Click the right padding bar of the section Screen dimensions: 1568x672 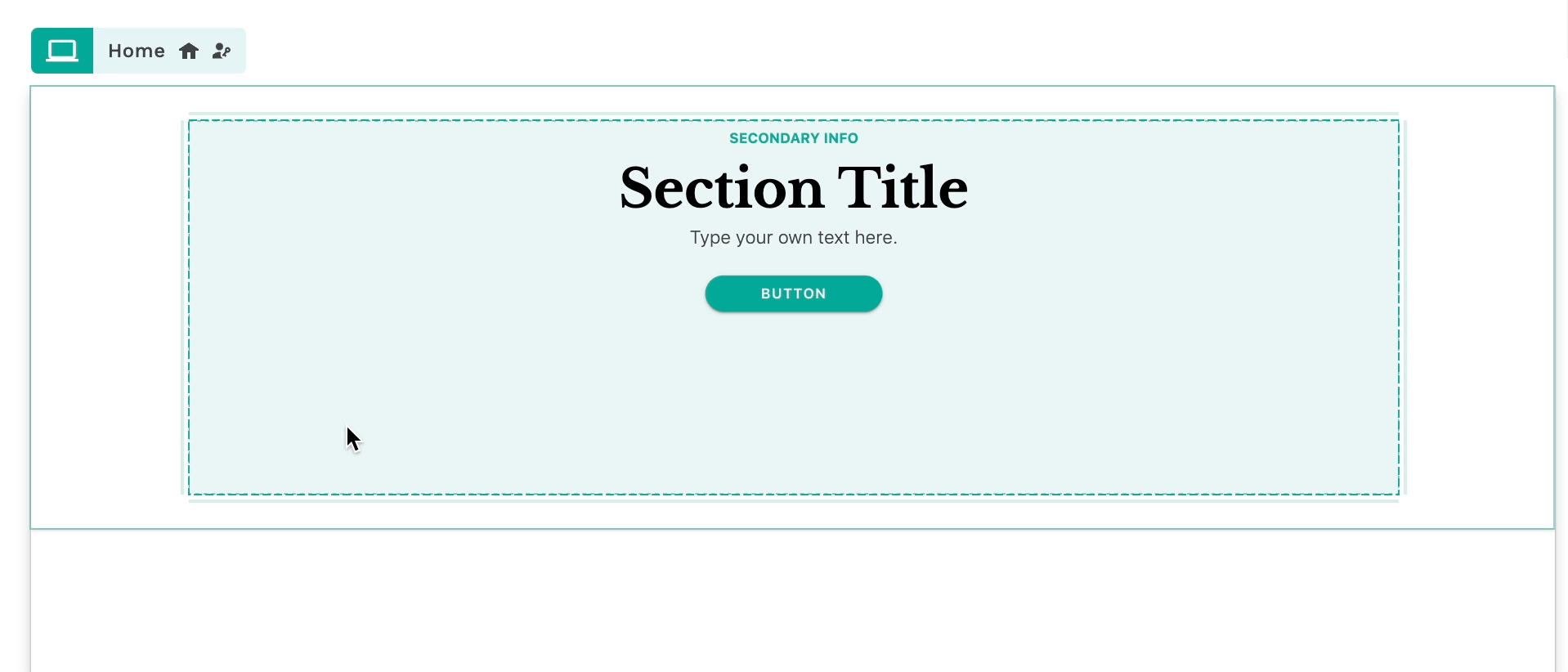[x=1404, y=307]
